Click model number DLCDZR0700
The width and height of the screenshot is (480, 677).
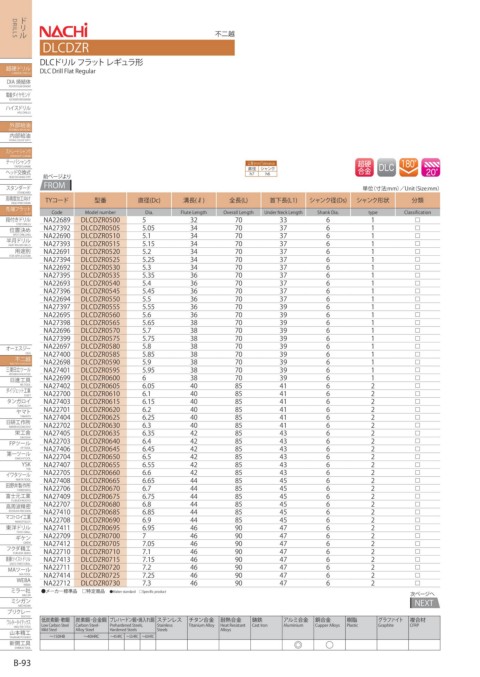pyautogui.click(x=100, y=536)
